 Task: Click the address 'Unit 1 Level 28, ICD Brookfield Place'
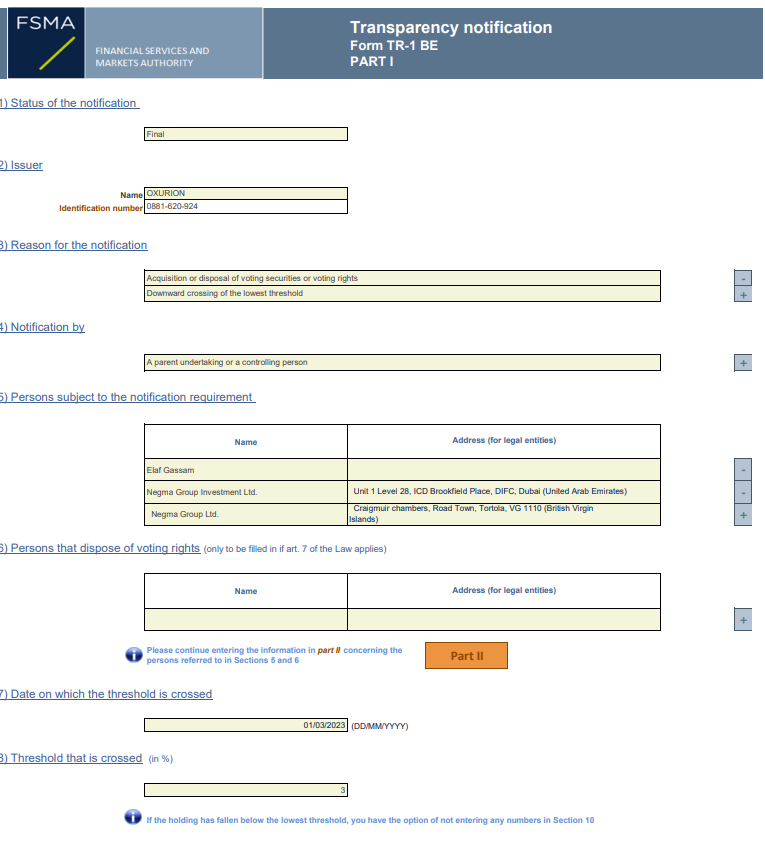pos(504,492)
